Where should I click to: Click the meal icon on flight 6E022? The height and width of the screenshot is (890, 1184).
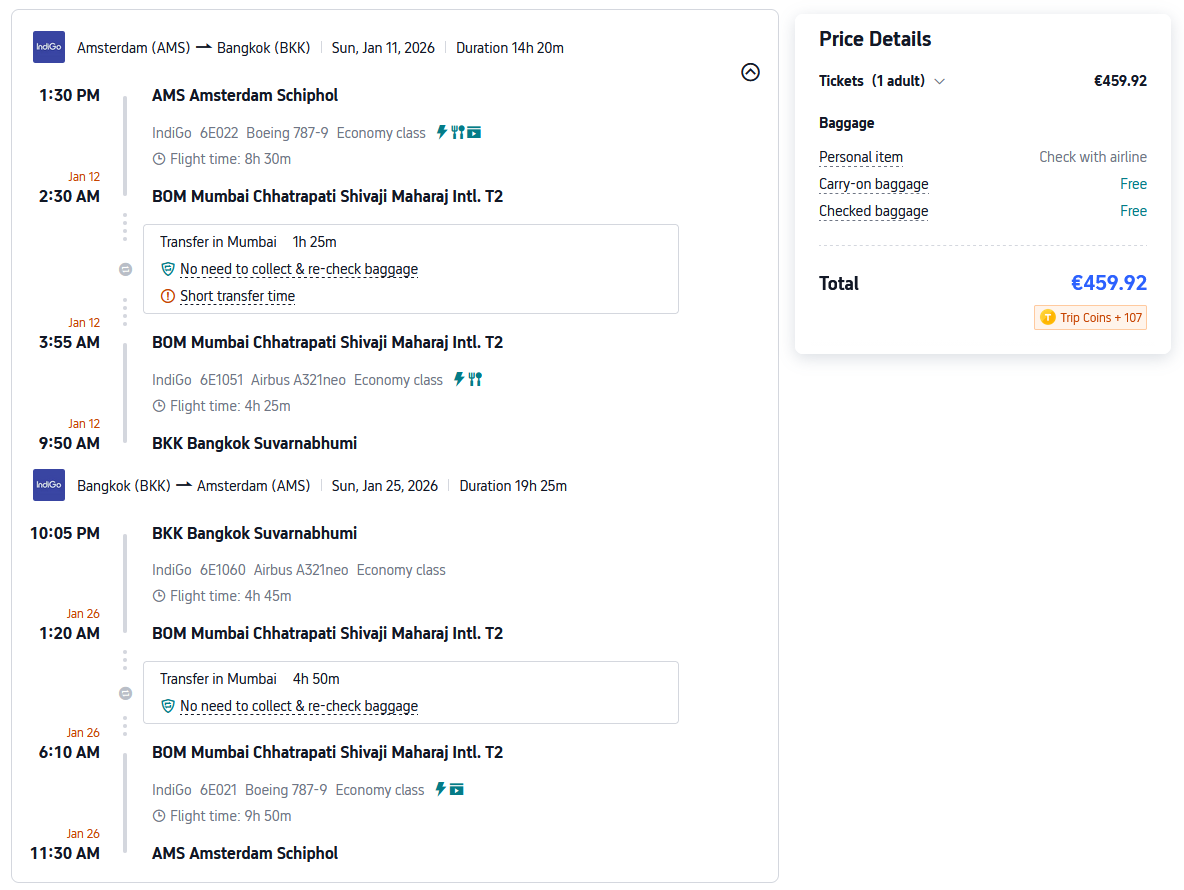click(458, 132)
